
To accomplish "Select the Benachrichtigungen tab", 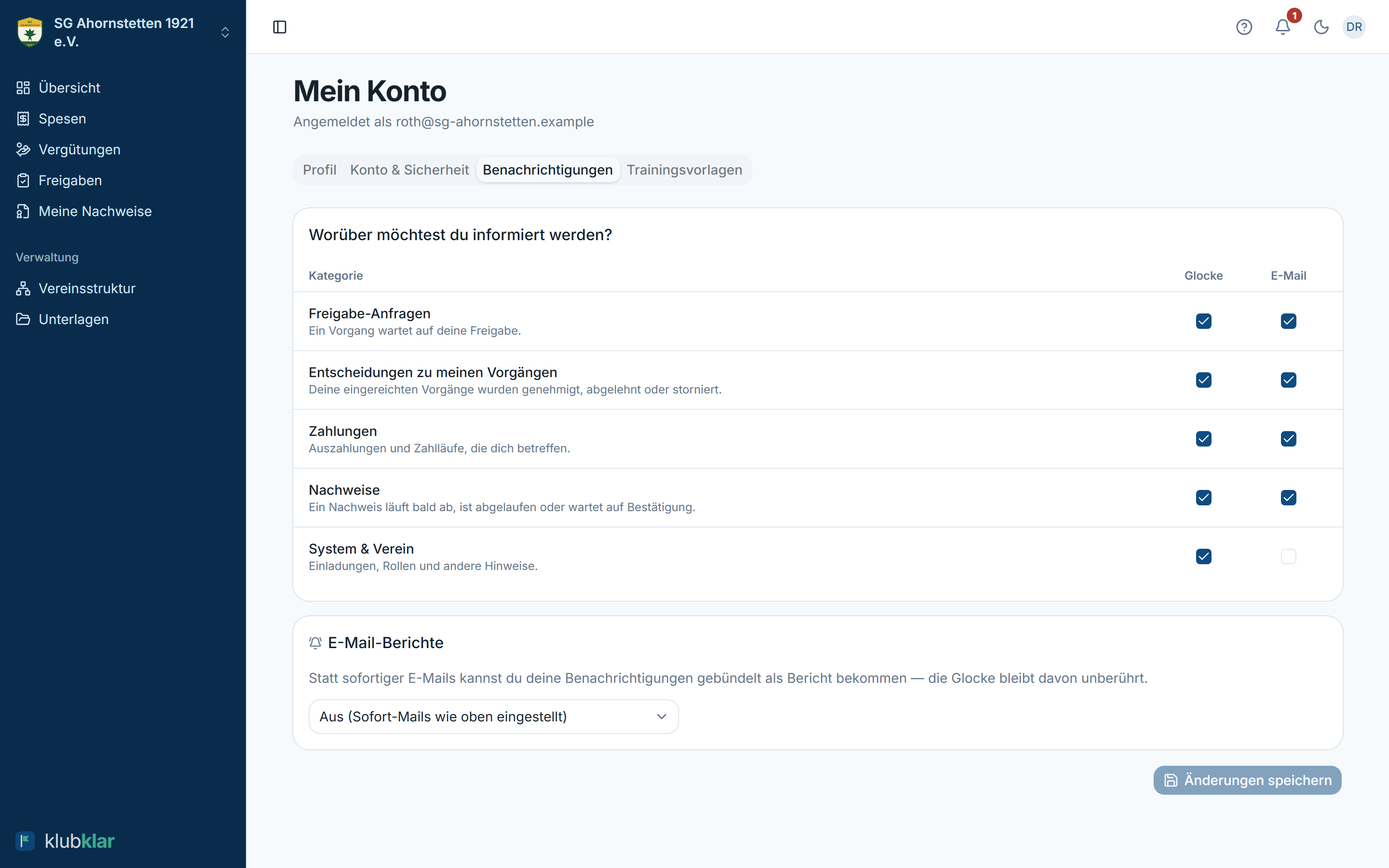I will (x=547, y=170).
